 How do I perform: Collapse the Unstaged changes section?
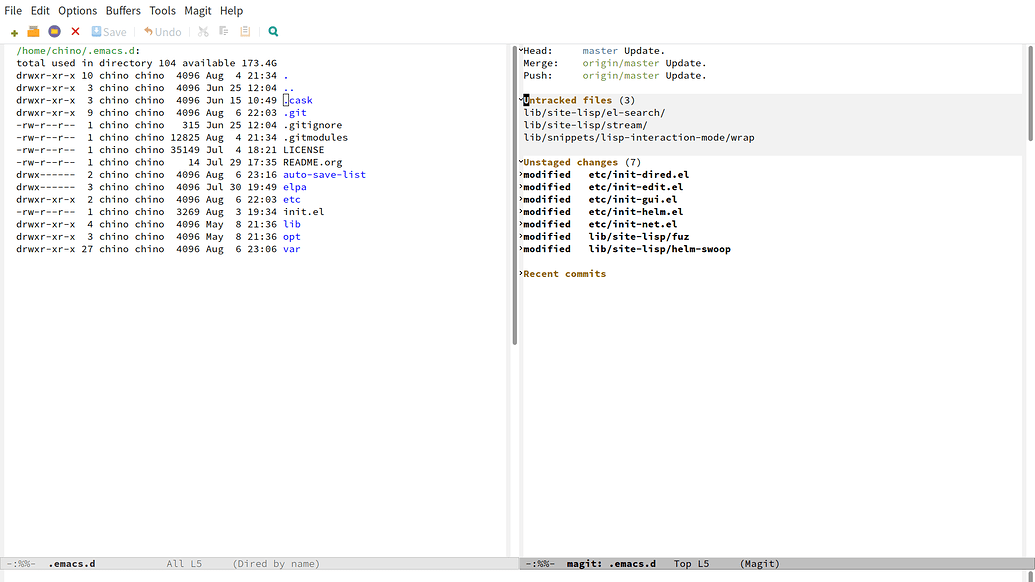pos(570,162)
